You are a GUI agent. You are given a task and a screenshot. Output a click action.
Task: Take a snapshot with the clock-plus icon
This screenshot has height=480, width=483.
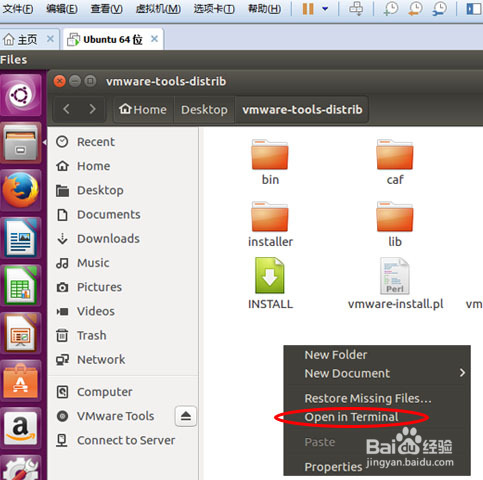[391, 9]
